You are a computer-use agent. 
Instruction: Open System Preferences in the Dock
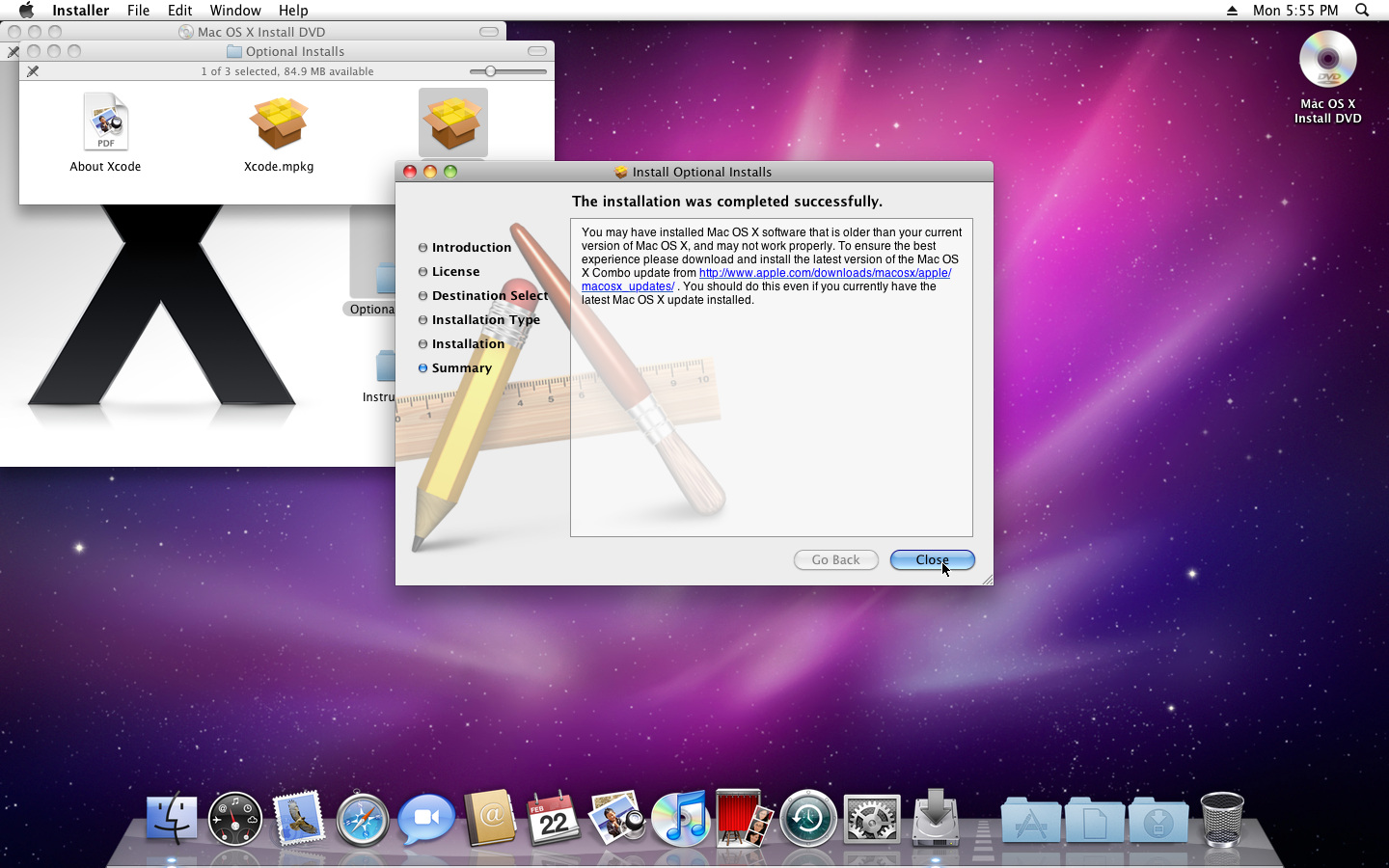(871, 820)
